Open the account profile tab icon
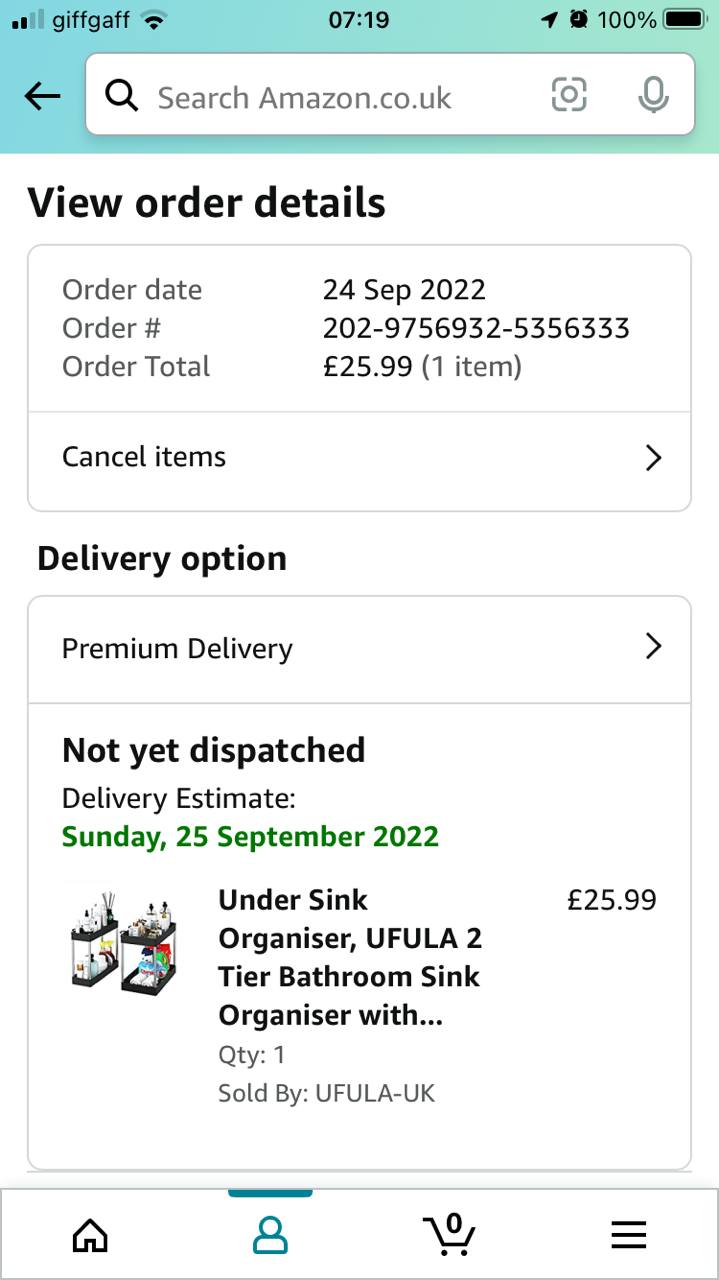 click(x=270, y=1236)
